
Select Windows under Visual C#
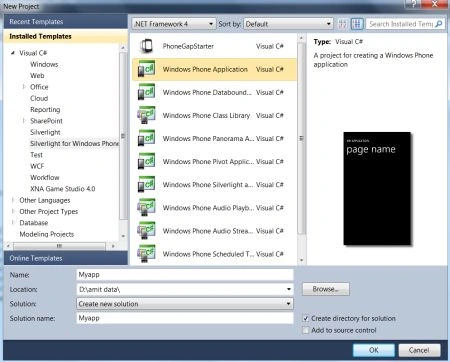pos(44,64)
